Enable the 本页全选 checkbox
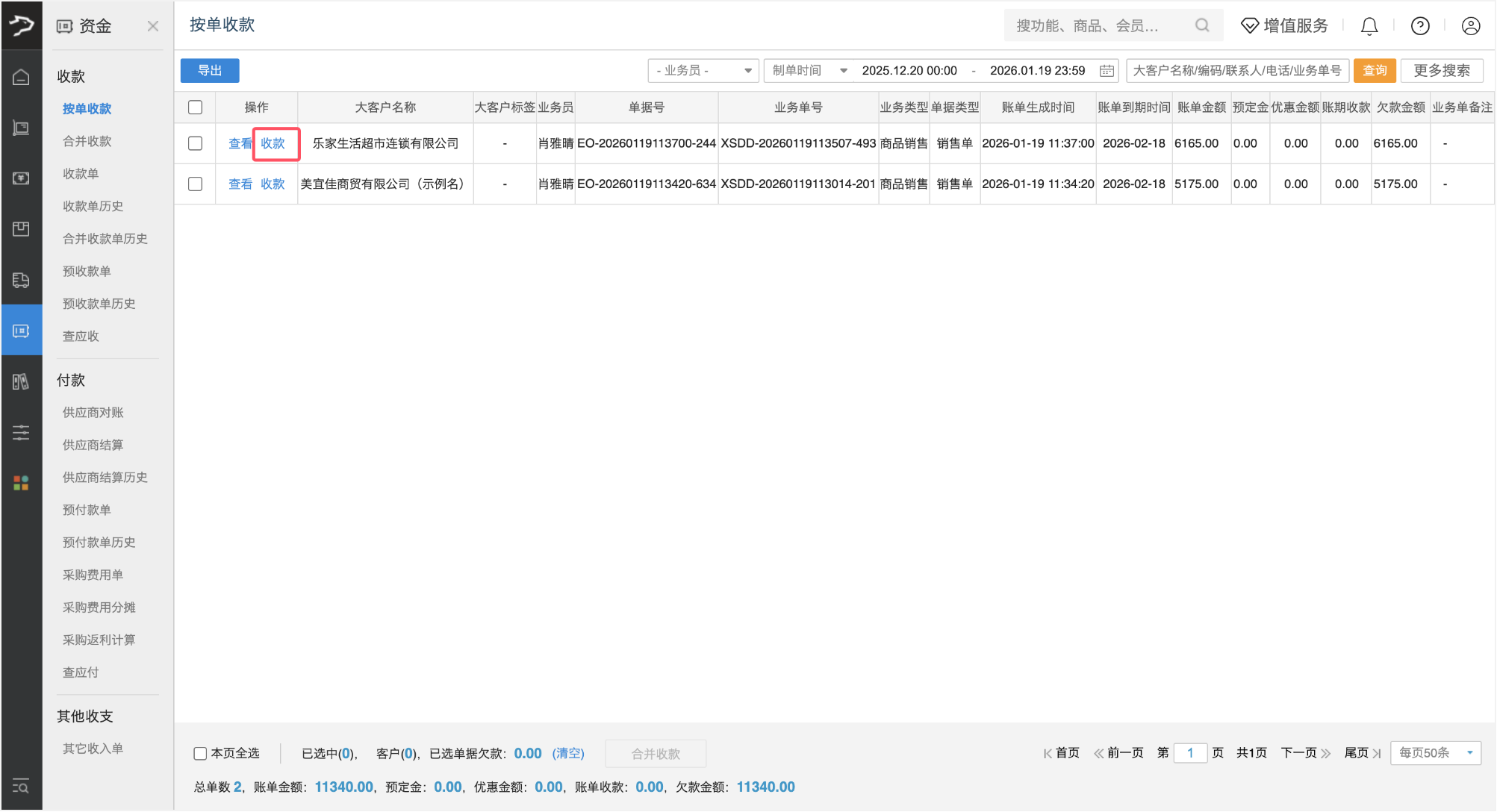This screenshot has height=812, width=1497. [x=200, y=754]
